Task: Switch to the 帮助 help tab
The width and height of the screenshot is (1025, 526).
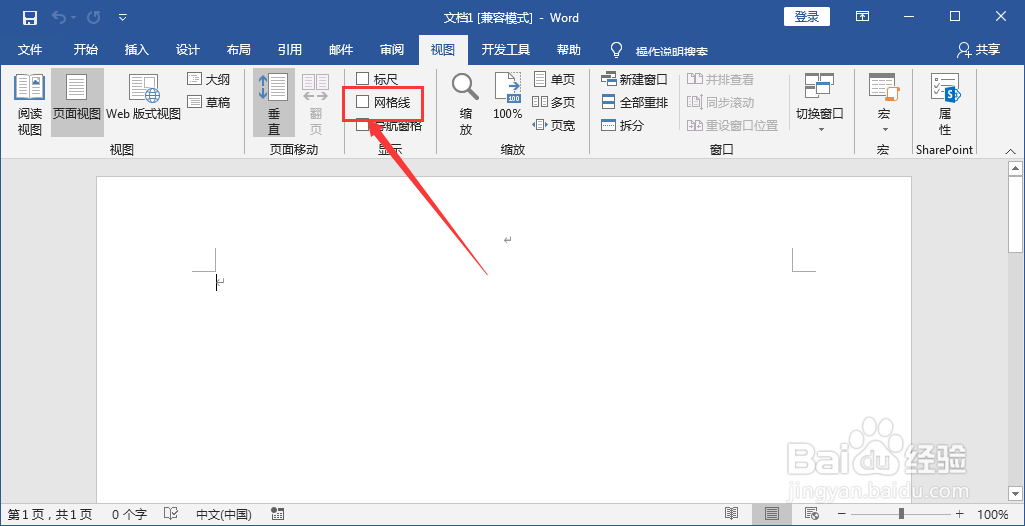Action: point(569,50)
